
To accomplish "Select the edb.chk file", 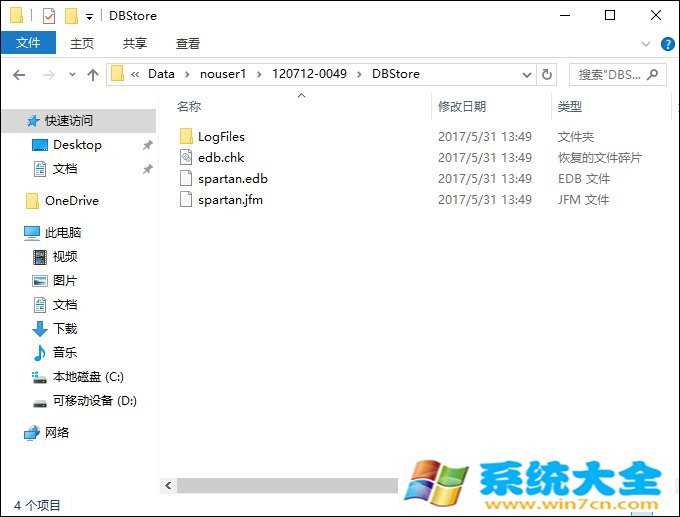I will coord(220,157).
